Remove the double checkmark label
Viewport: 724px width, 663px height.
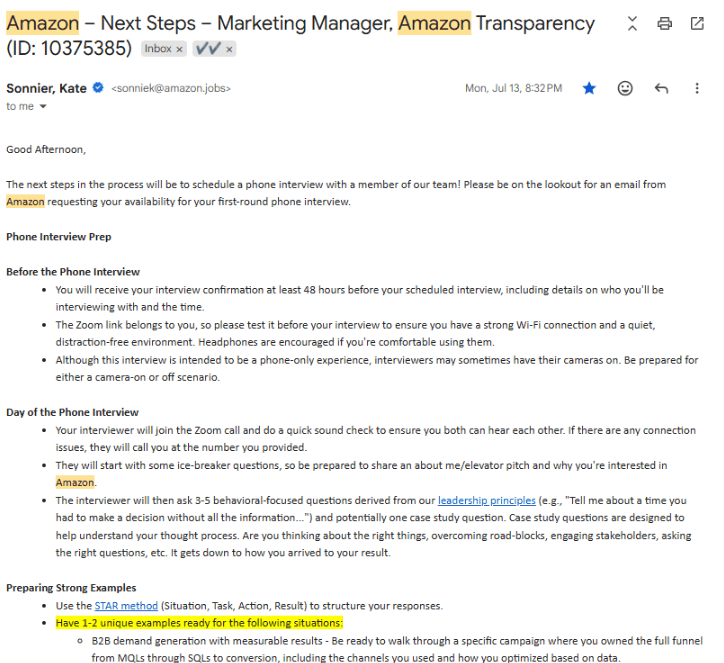tap(229, 49)
